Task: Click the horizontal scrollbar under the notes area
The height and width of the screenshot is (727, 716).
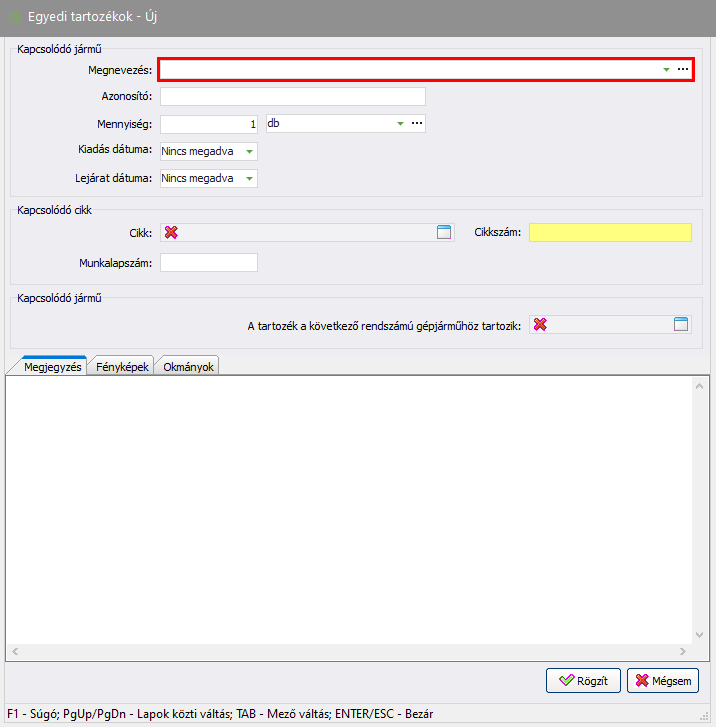Action: (350, 650)
